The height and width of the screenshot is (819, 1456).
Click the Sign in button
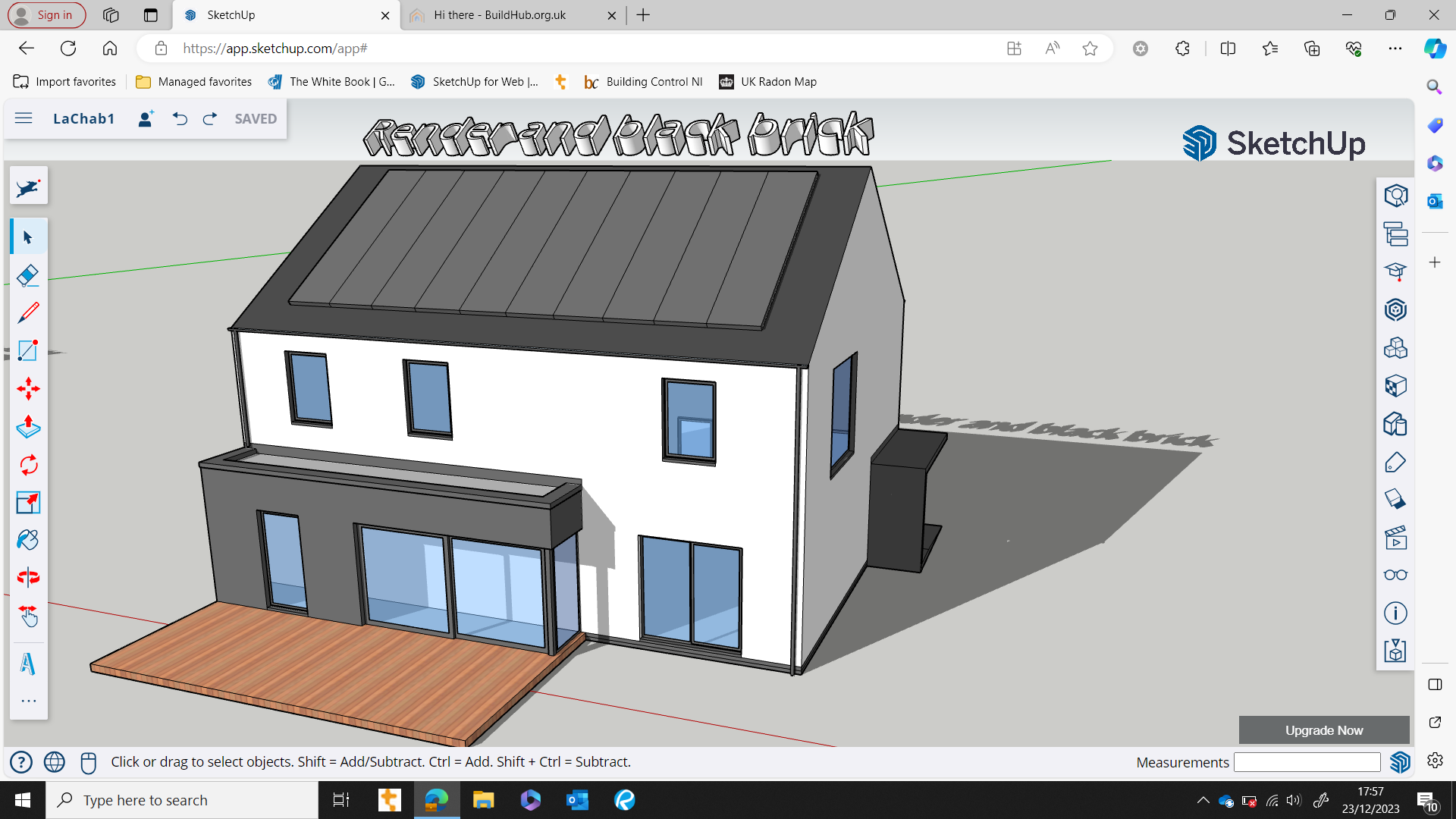(46, 15)
